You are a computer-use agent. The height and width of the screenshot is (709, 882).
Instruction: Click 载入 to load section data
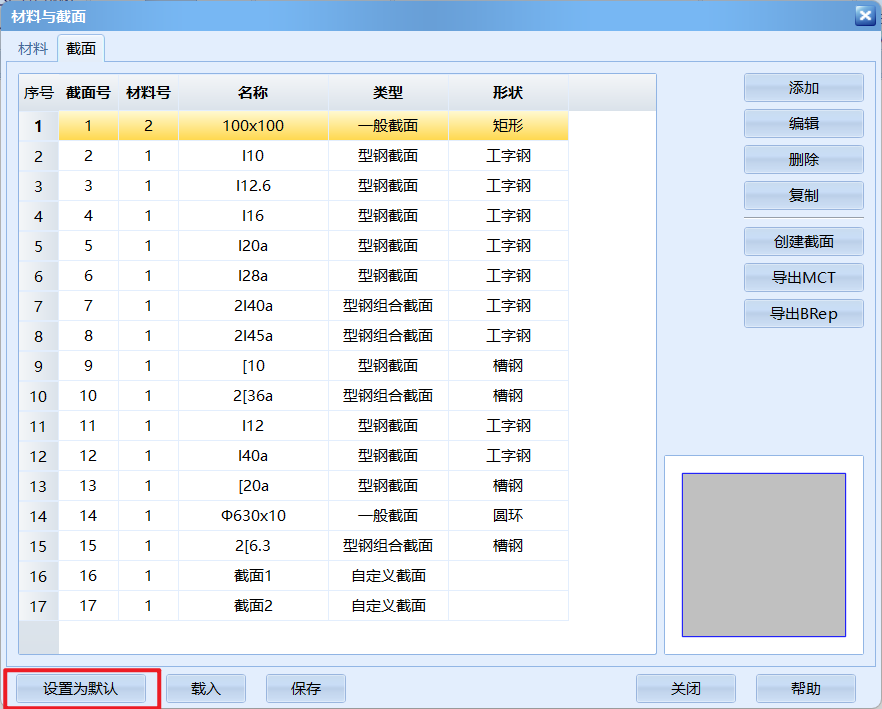[205, 688]
